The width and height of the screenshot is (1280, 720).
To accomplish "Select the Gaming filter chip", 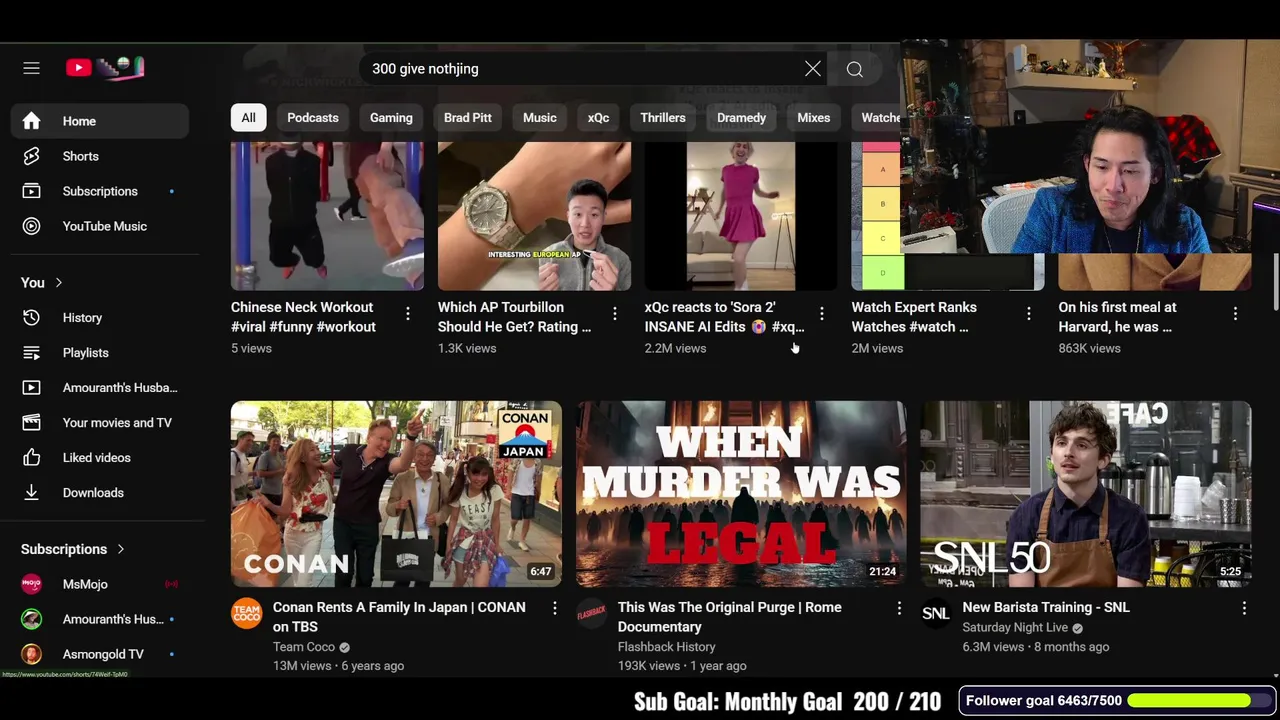I will click(391, 118).
